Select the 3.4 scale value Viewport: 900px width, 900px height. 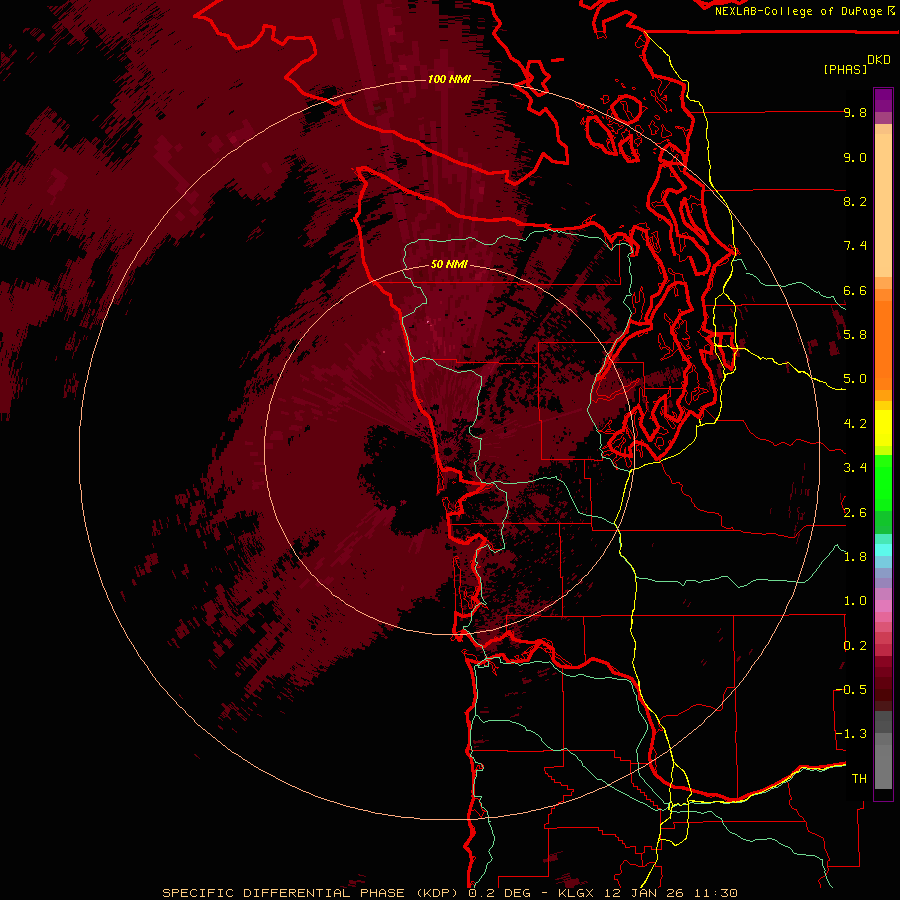point(855,468)
